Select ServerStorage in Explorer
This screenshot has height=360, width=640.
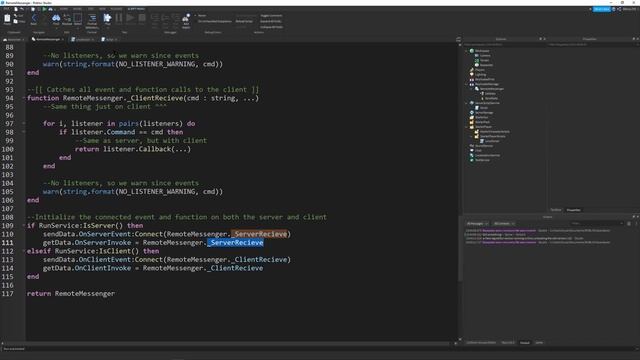[x=484, y=113]
